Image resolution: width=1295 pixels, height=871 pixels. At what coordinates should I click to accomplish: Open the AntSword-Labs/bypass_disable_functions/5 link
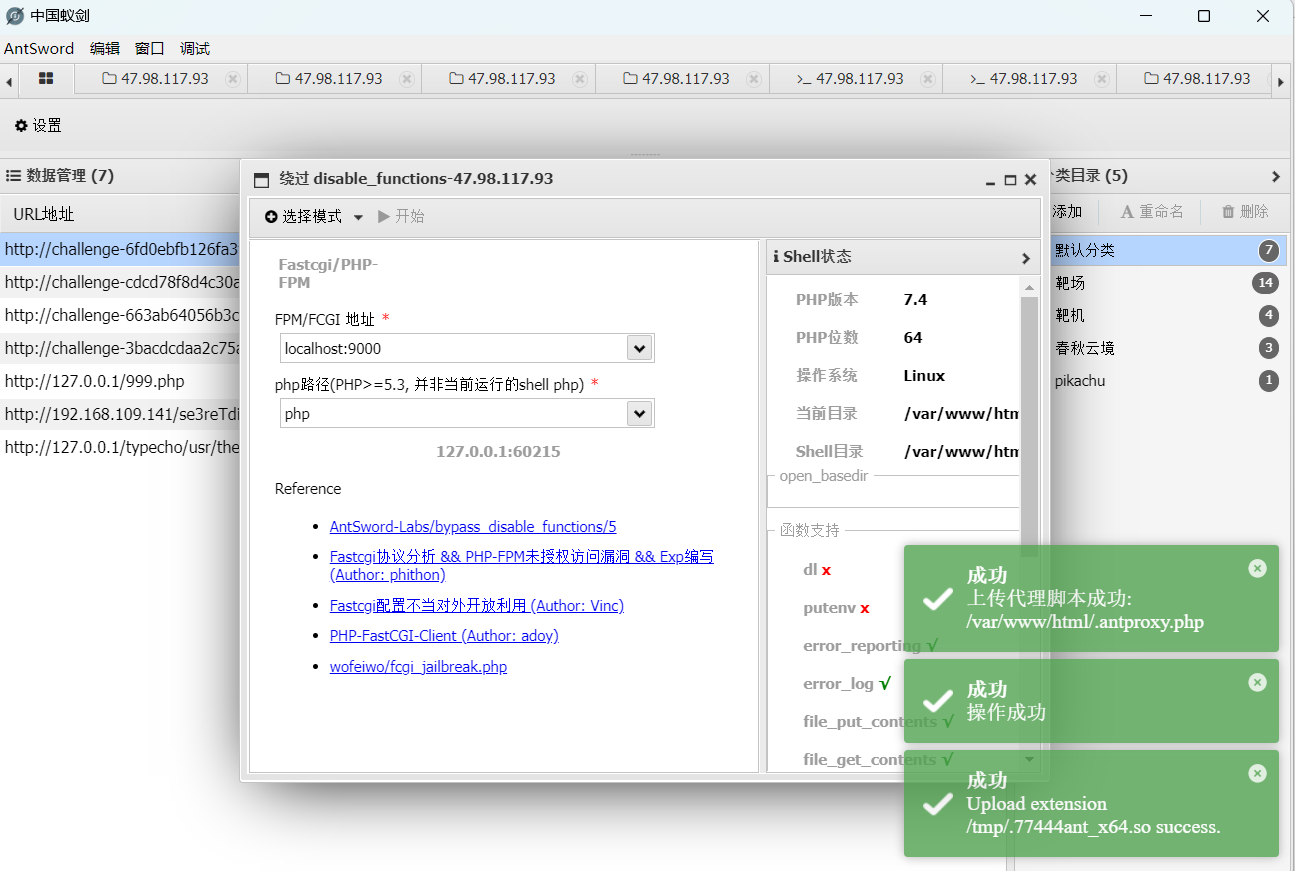(x=473, y=527)
